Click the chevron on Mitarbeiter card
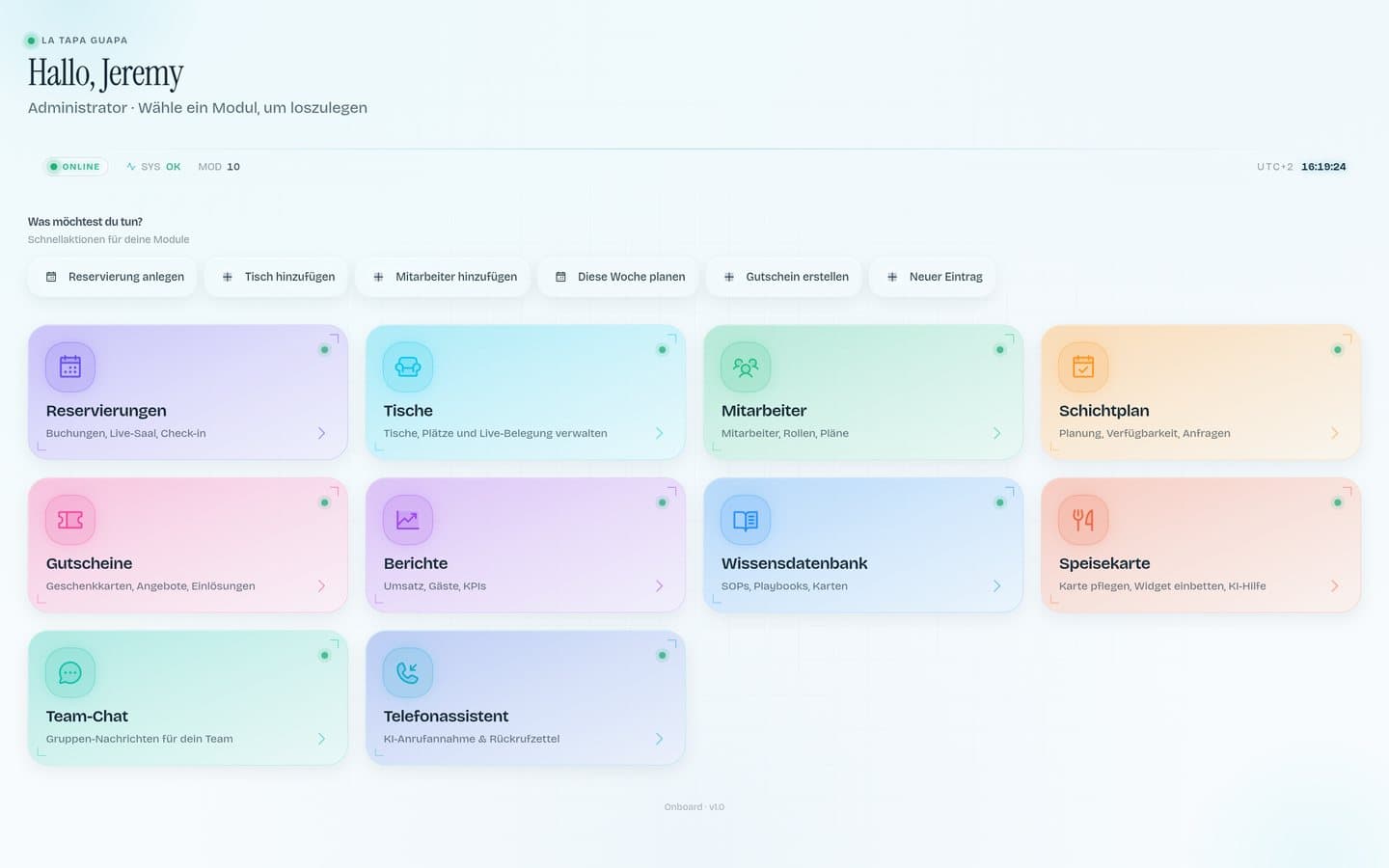 pos(996,433)
